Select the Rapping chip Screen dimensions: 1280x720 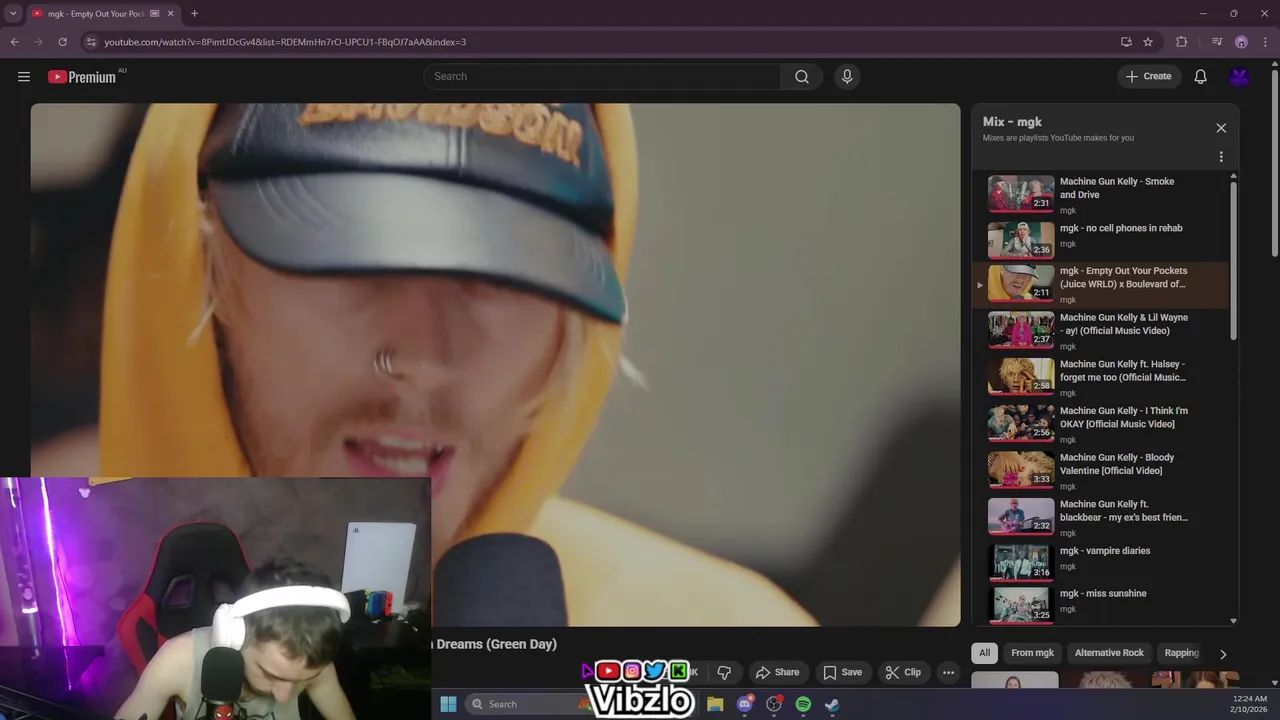click(1181, 653)
